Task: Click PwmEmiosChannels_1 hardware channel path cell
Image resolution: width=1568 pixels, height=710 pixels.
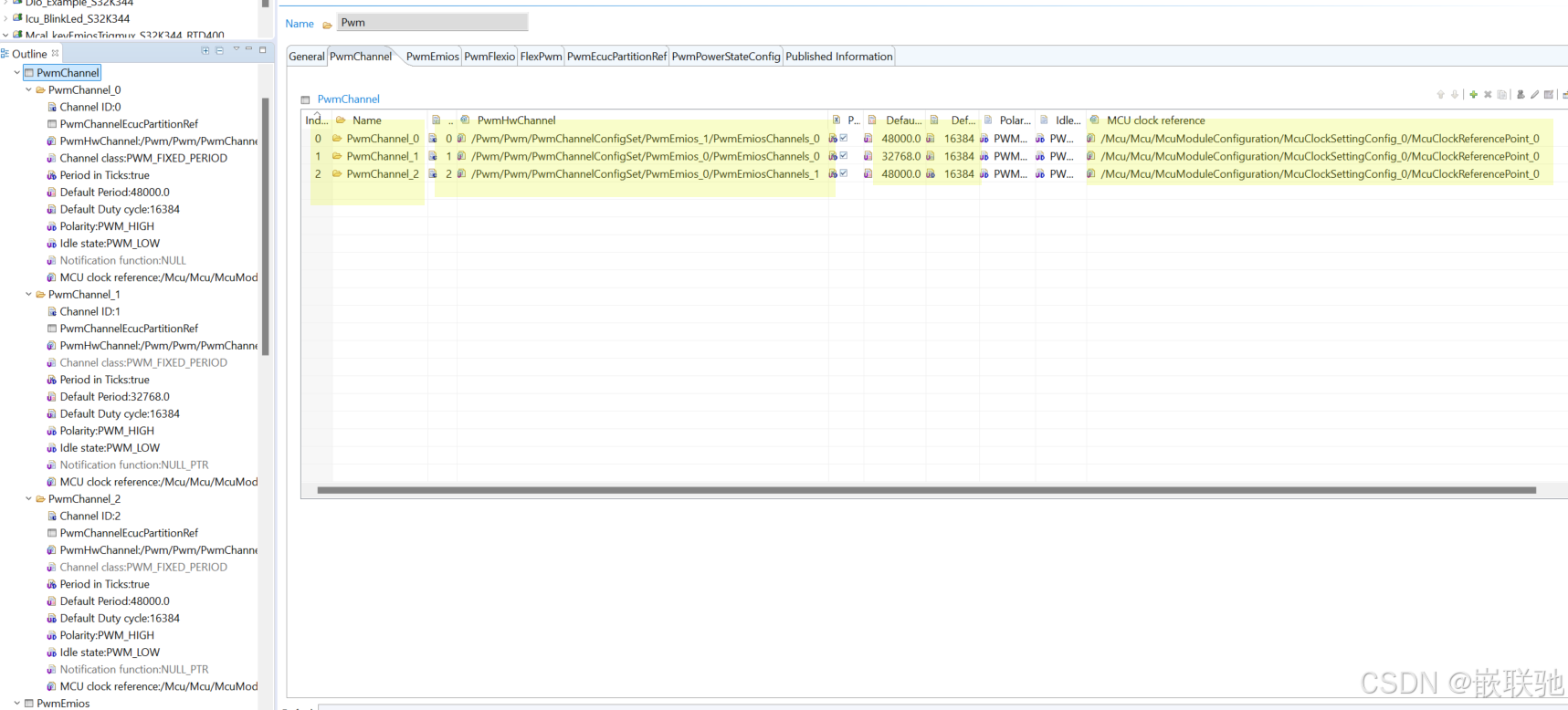Action: (646, 173)
